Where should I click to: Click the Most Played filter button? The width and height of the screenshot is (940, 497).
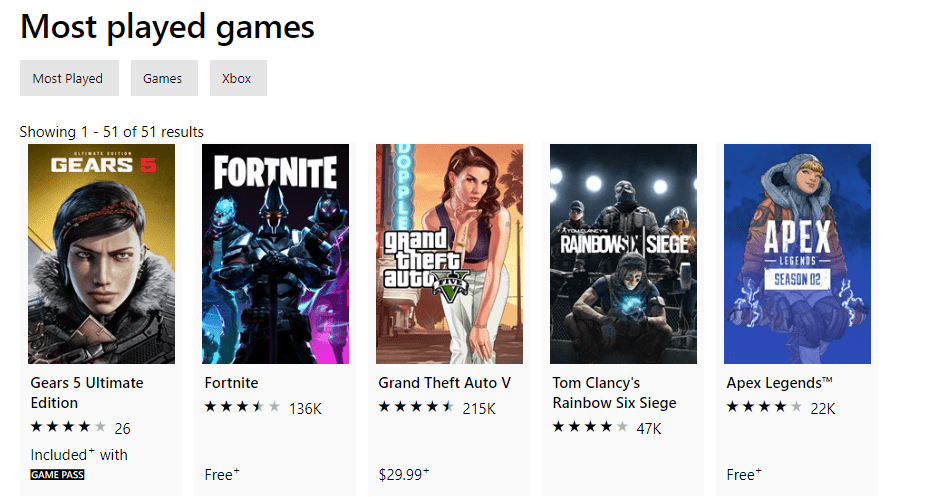(68, 78)
